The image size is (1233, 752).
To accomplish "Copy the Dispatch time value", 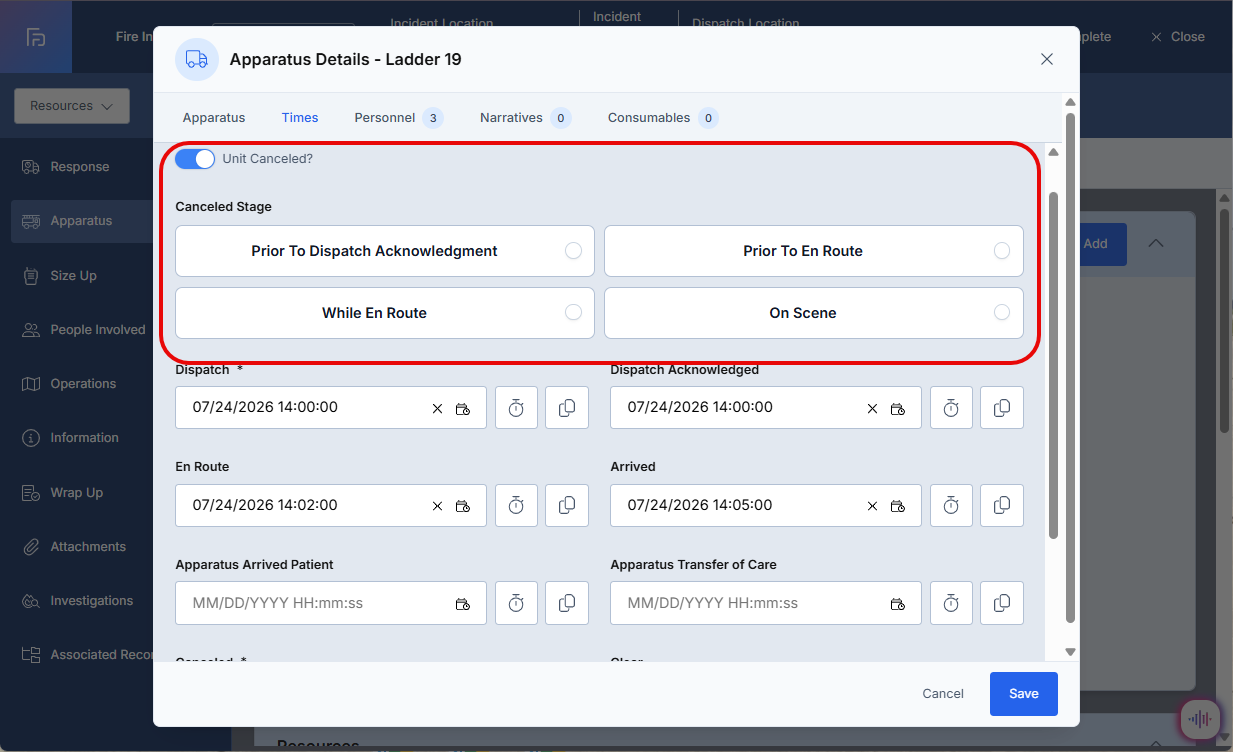I will coord(567,408).
